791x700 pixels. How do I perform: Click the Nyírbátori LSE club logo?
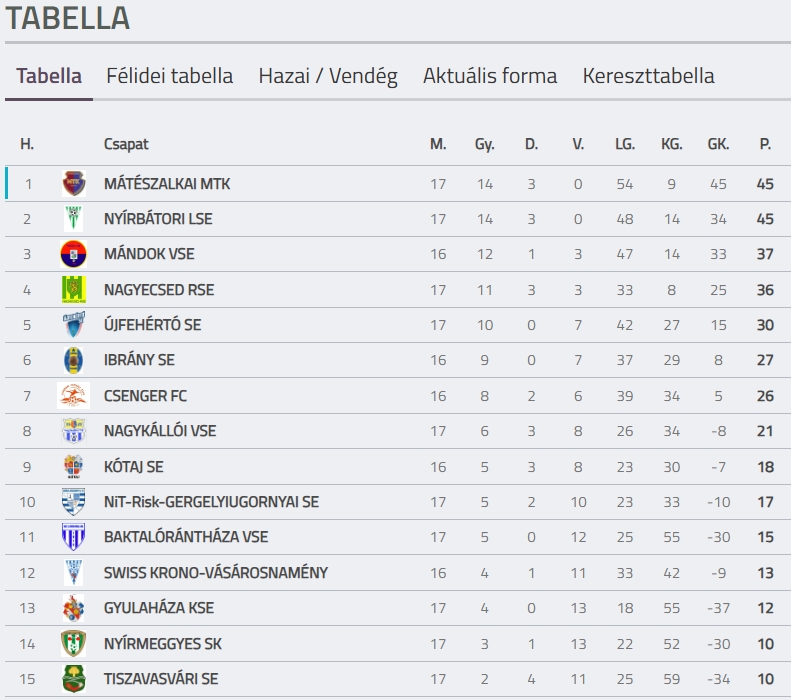(x=74, y=219)
